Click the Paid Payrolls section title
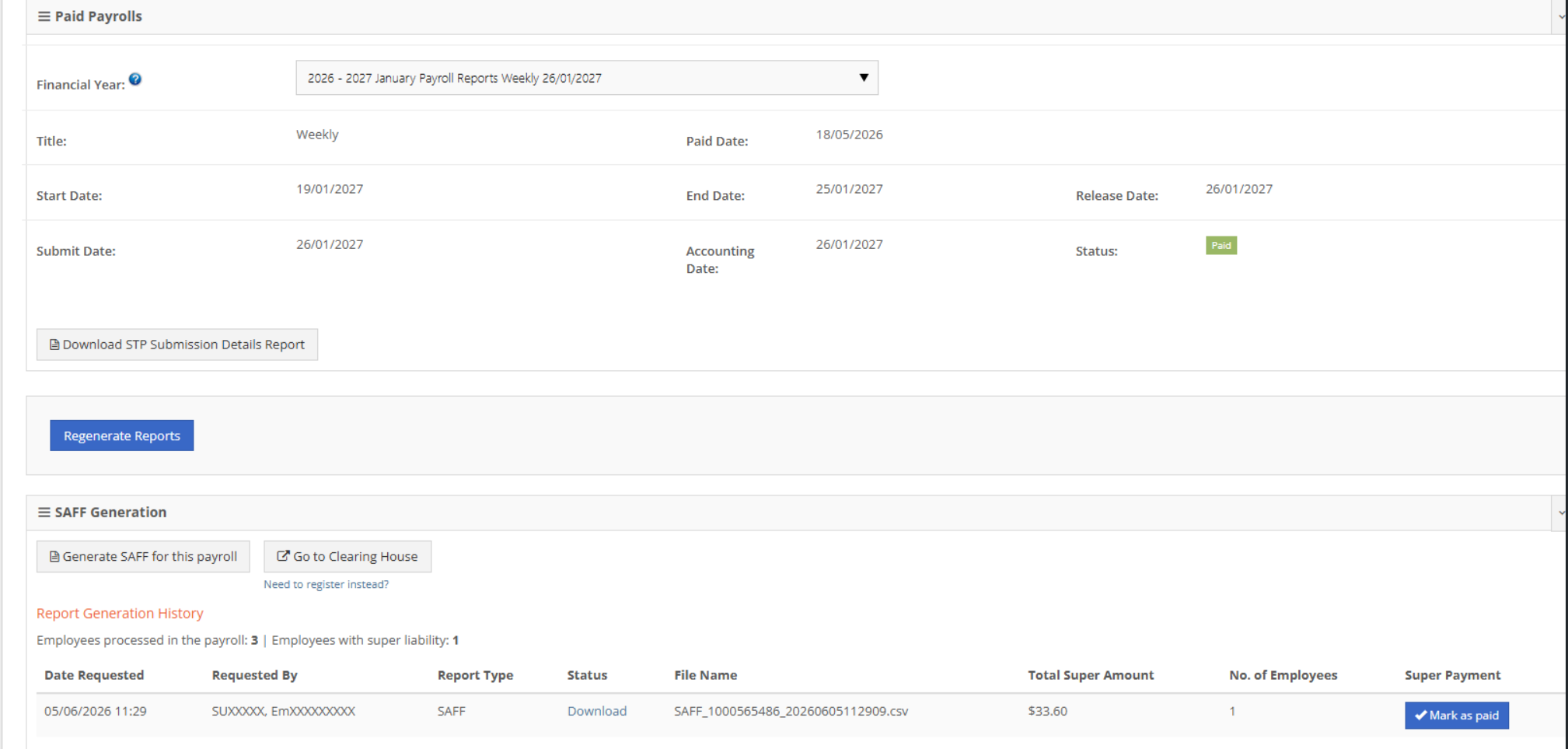 (x=99, y=16)
